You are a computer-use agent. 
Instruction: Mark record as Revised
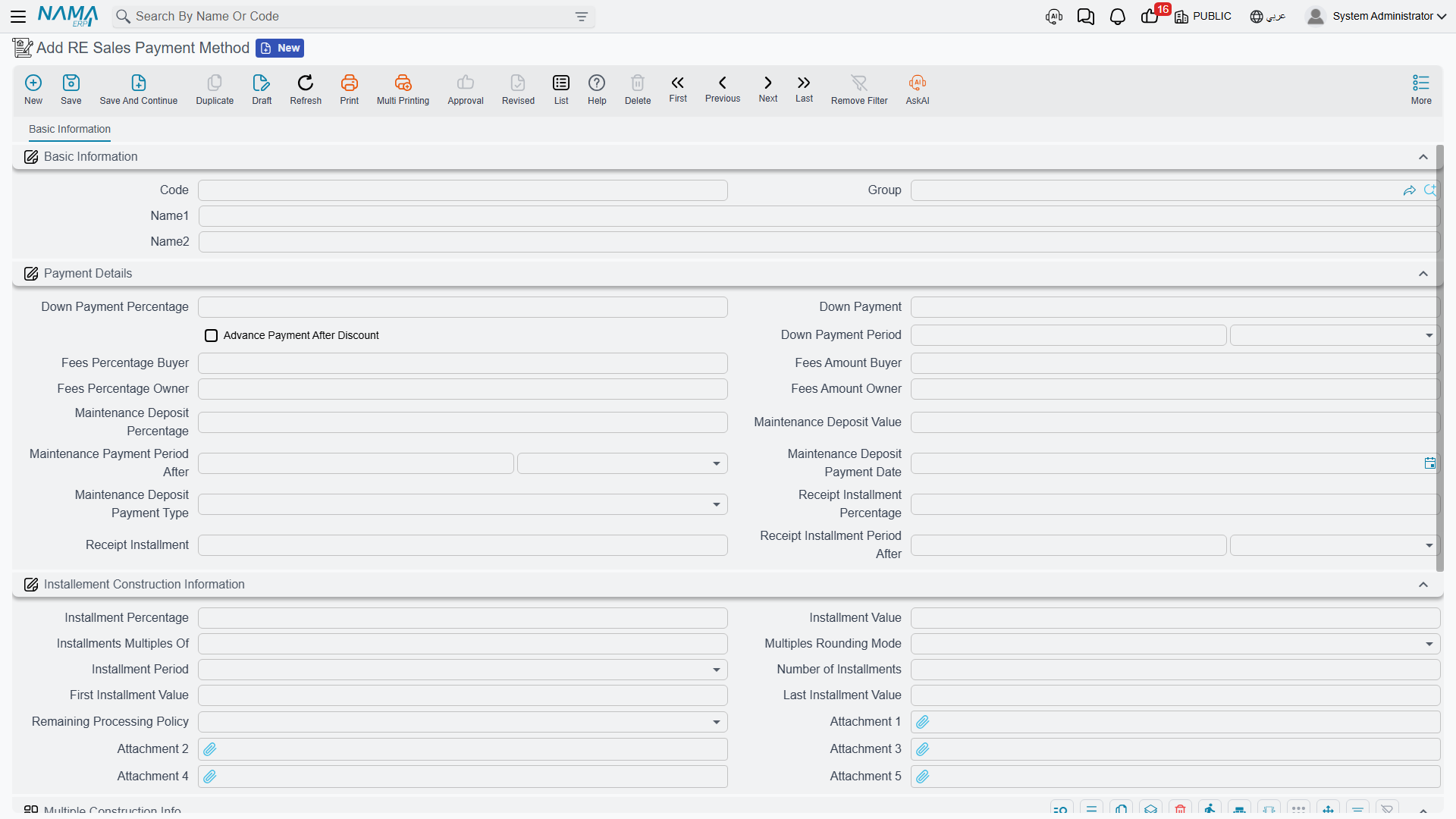518,89
